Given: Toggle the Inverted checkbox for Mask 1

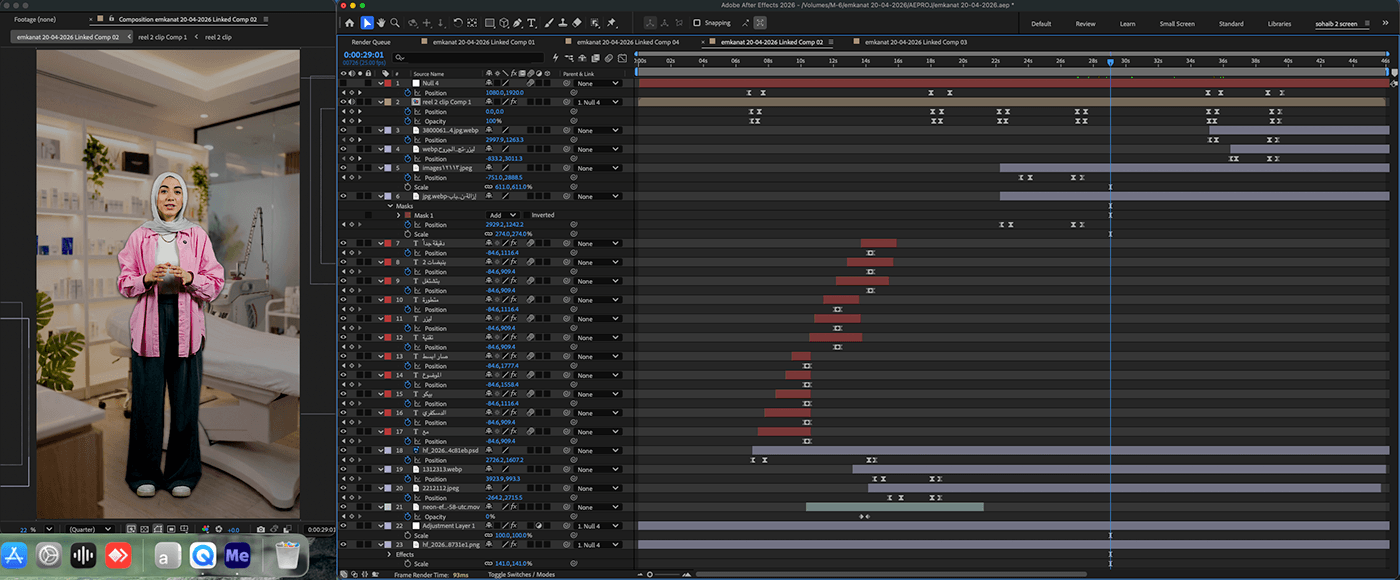Looking at the screenshot, I should point(527,215).
